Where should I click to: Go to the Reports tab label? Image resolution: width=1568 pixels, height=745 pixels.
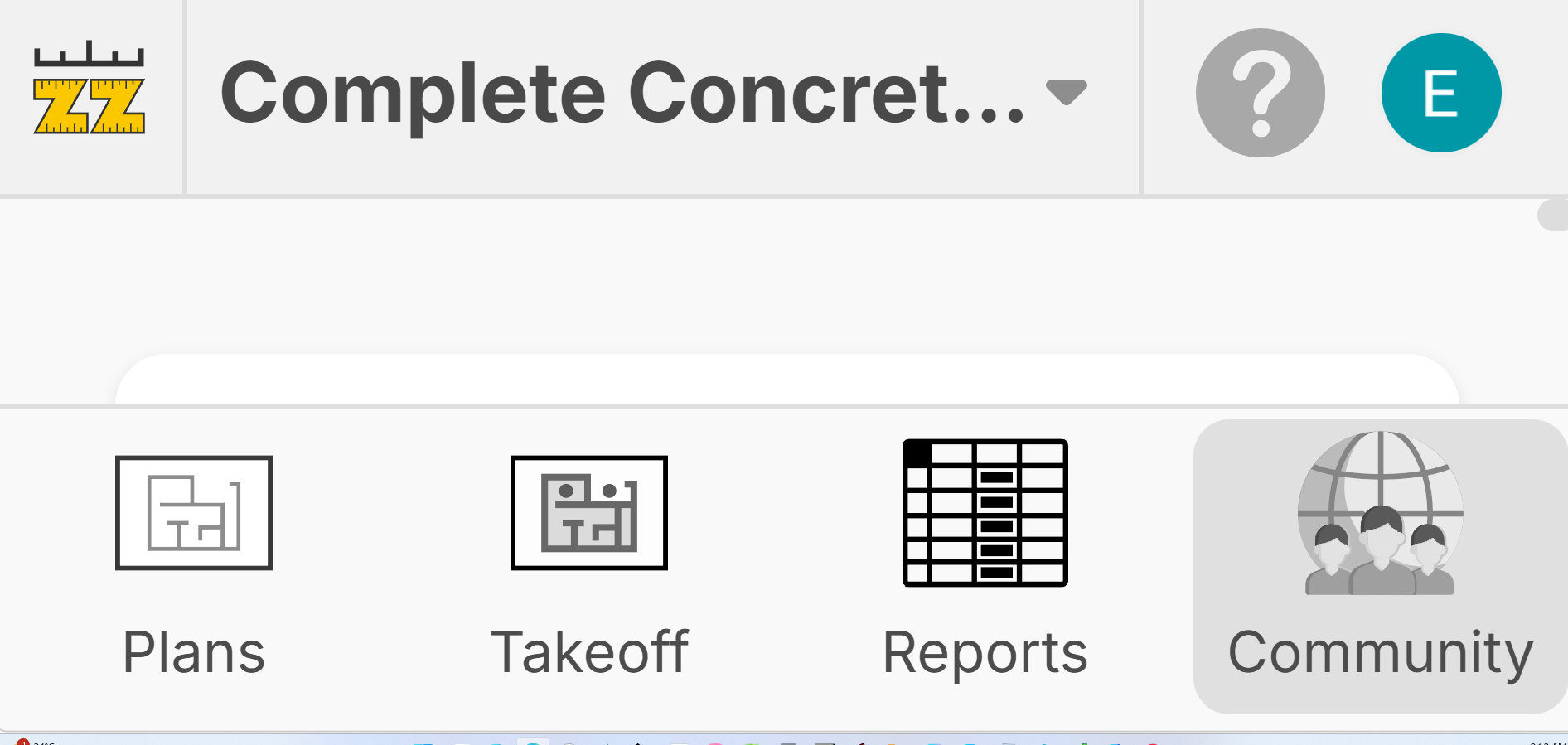pyautogui.click(x=985, y=652)
